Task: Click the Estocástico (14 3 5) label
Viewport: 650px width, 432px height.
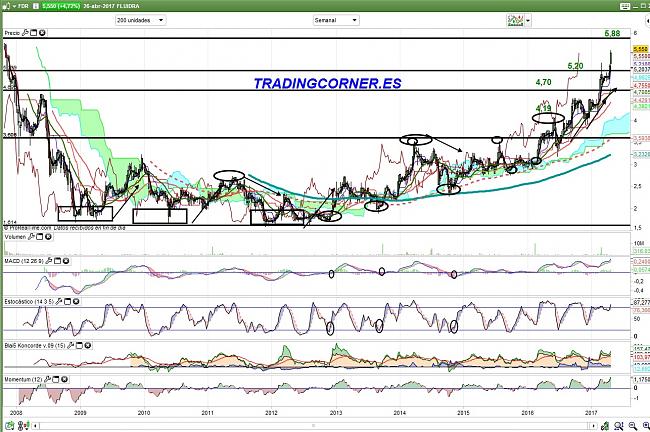Action: (29, 301)
